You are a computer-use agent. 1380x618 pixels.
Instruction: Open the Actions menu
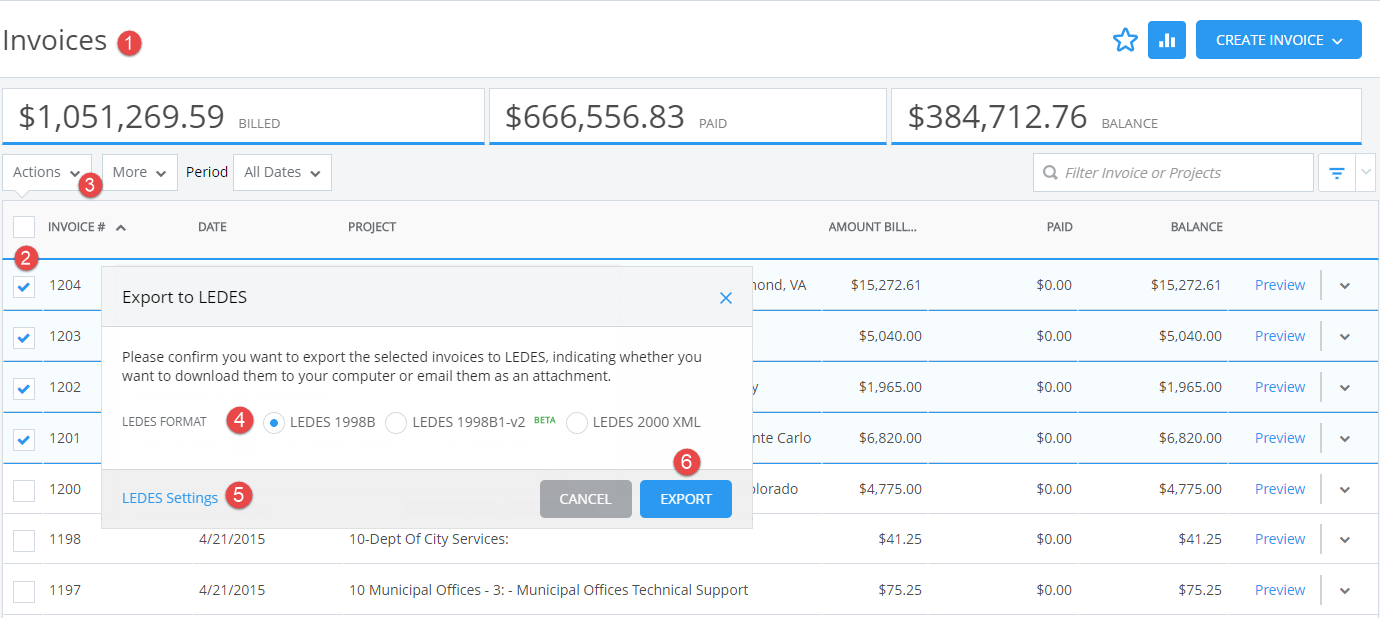click(46, 171)
